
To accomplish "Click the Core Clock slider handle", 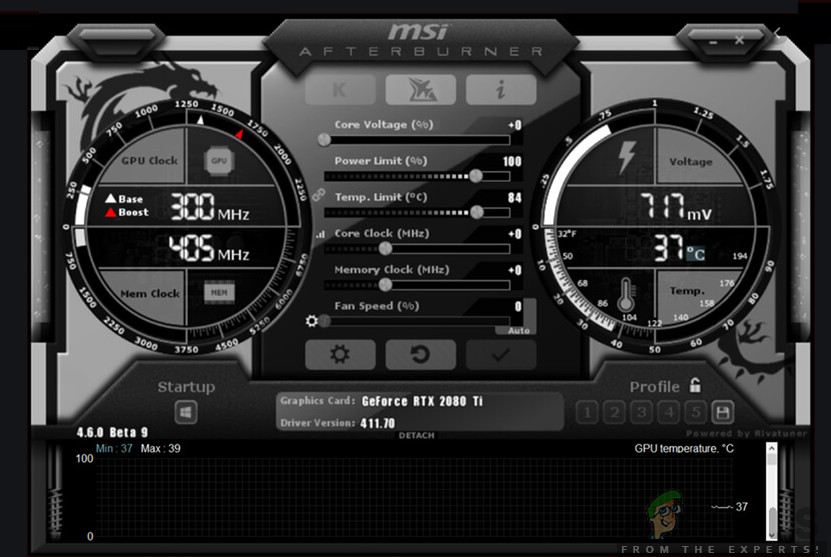I will click(385, 248).
